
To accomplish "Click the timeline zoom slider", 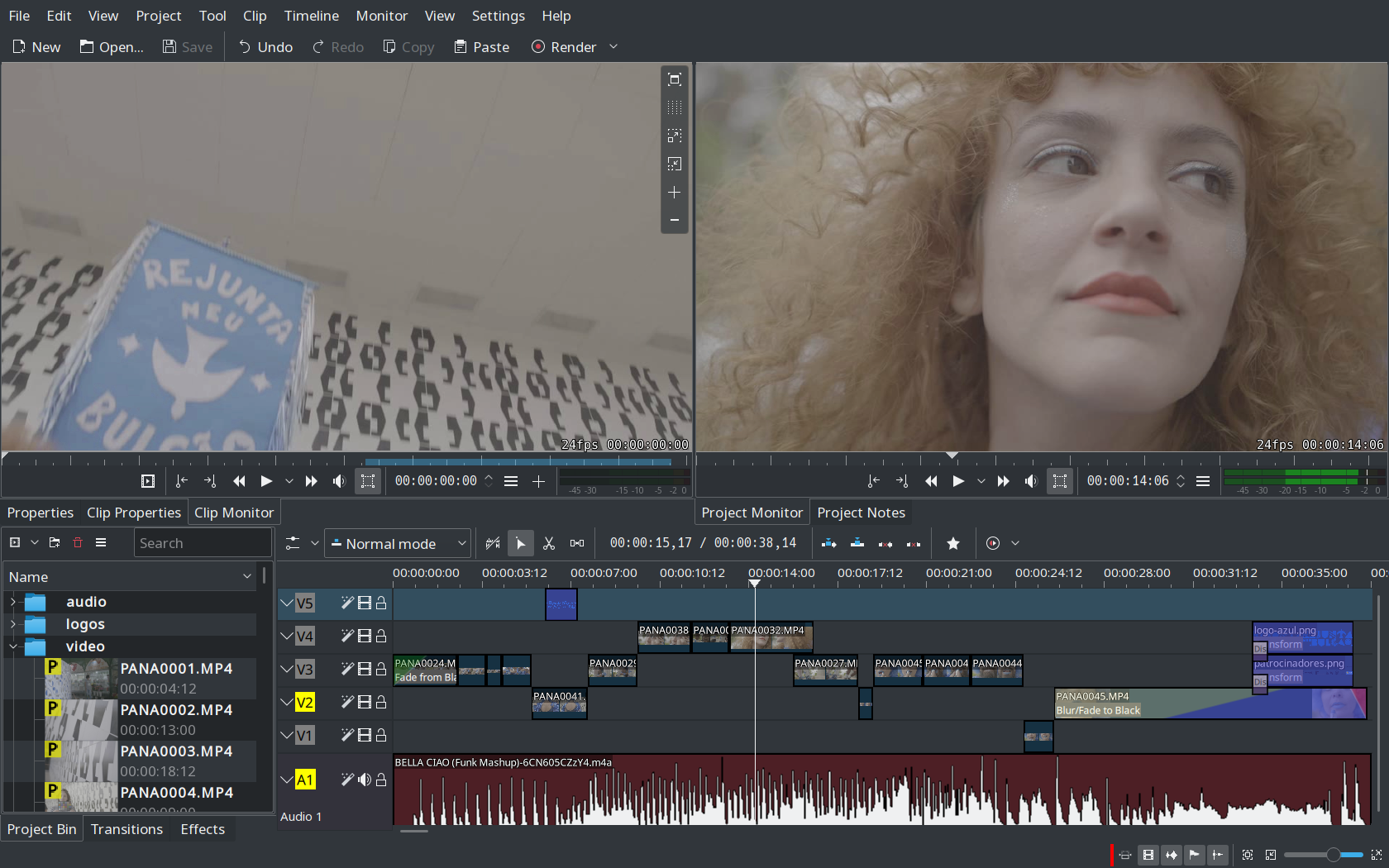I will coord(1323,855).
